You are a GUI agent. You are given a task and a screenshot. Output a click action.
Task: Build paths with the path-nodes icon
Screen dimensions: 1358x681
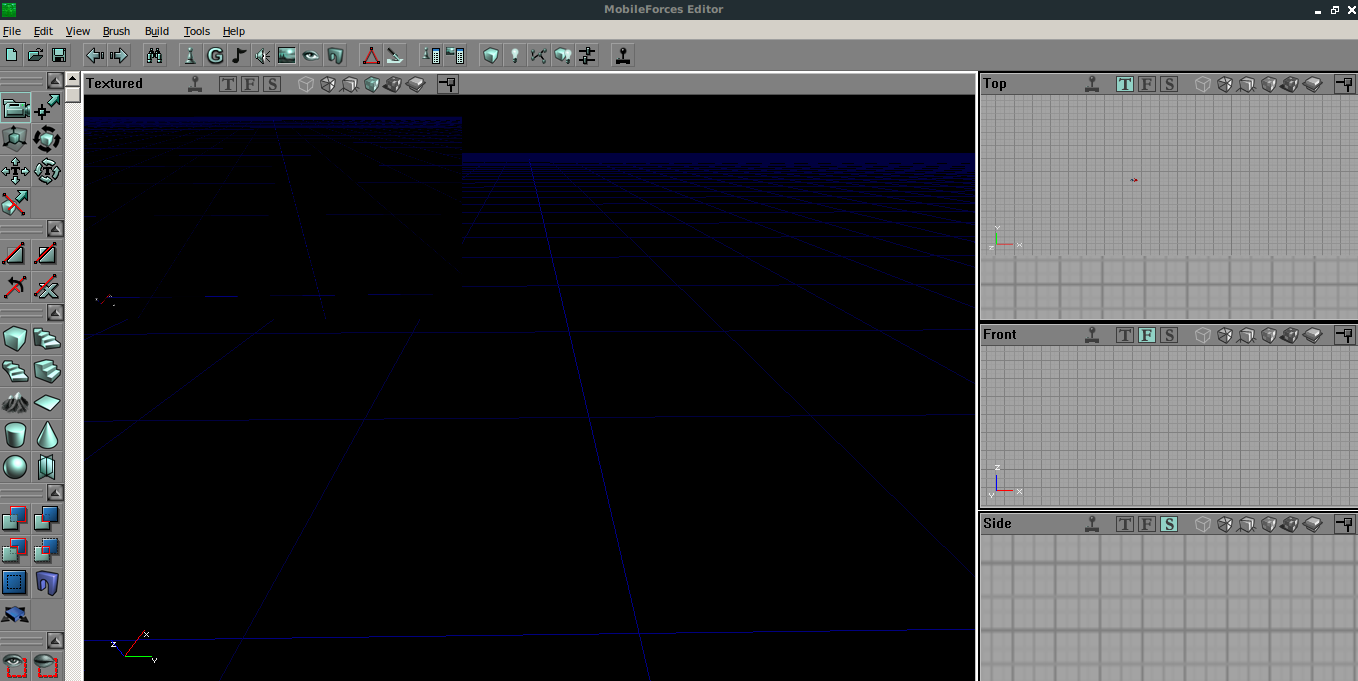(x=538, y=55)
